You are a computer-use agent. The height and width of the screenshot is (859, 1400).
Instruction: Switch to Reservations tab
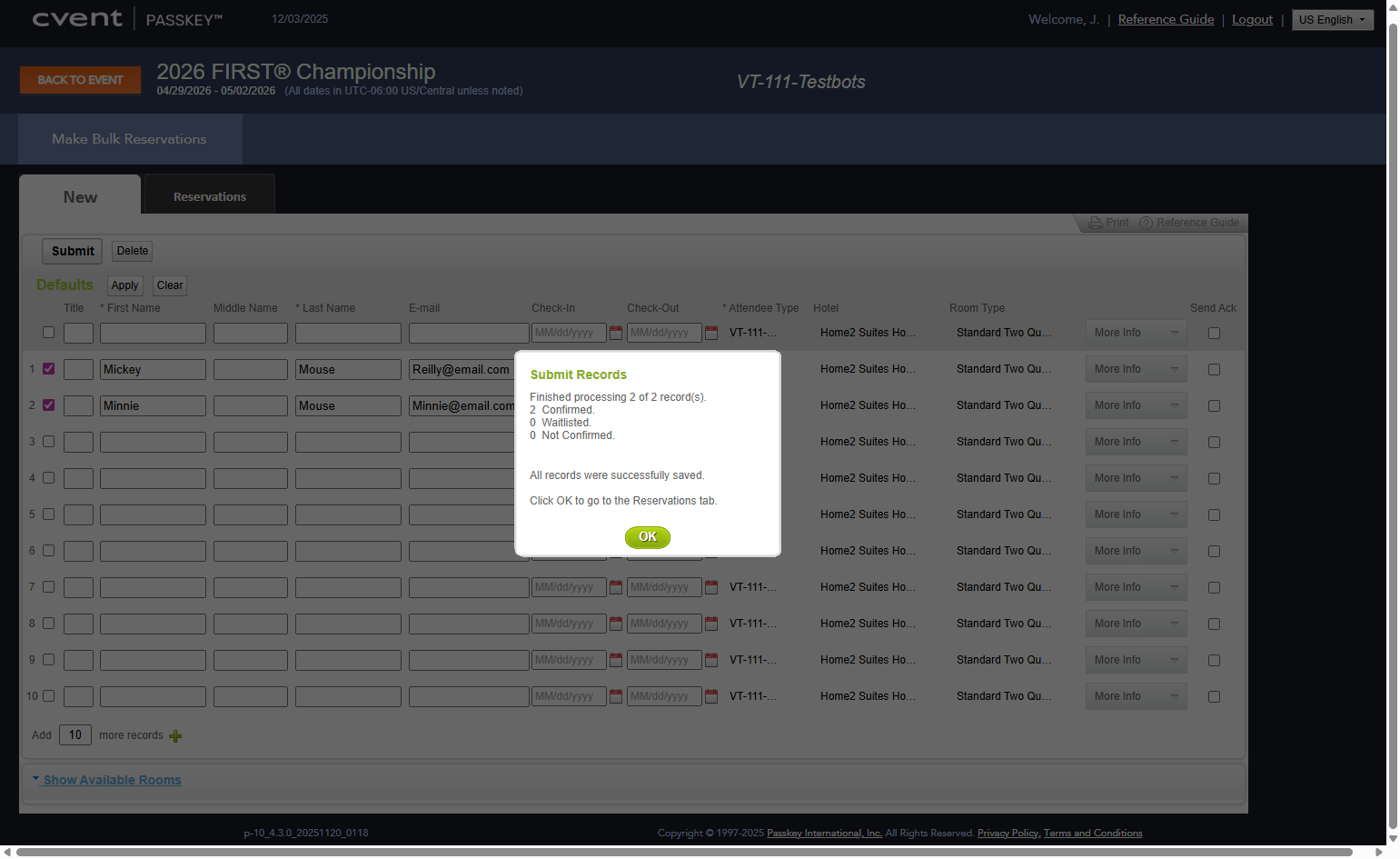tap(210, 196)
